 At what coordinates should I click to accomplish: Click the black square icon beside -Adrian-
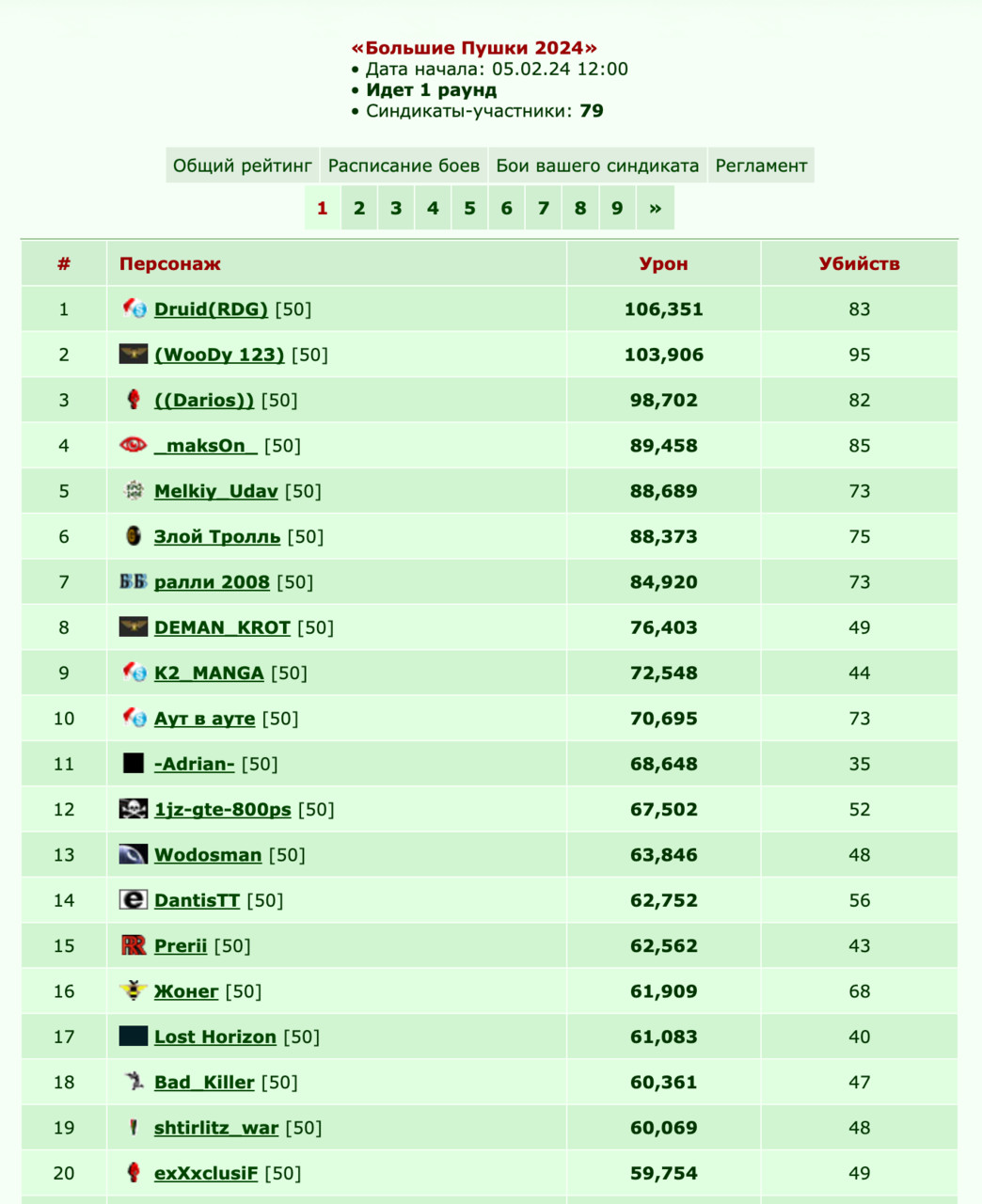click(x=134, y=763)
